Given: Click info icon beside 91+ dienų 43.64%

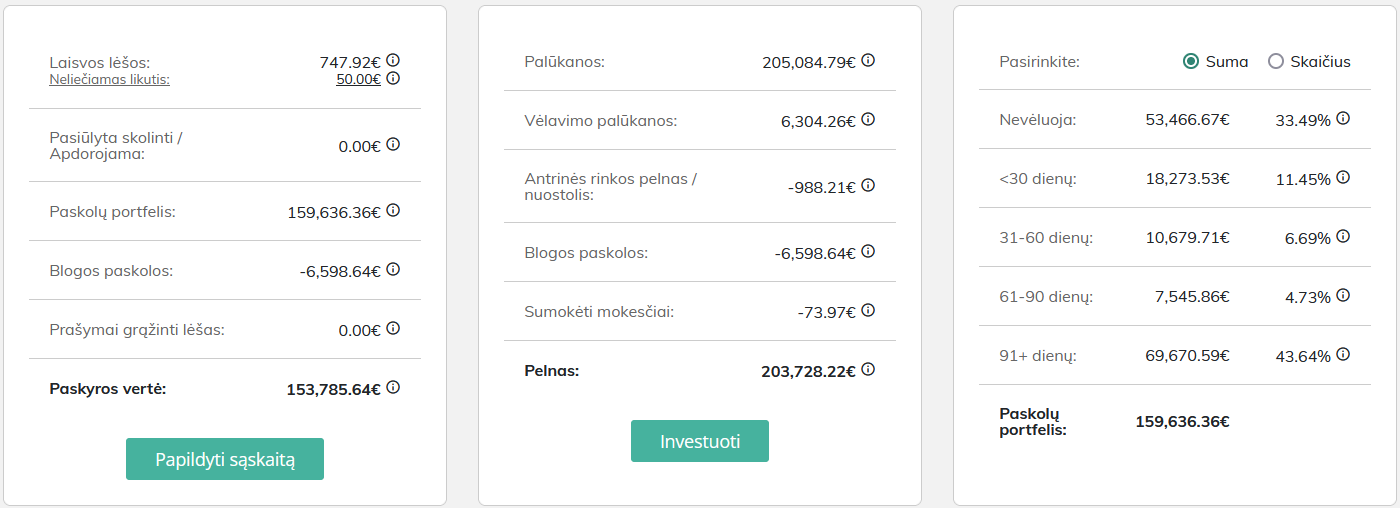Looking at the screenshot, I should 1343,354.
